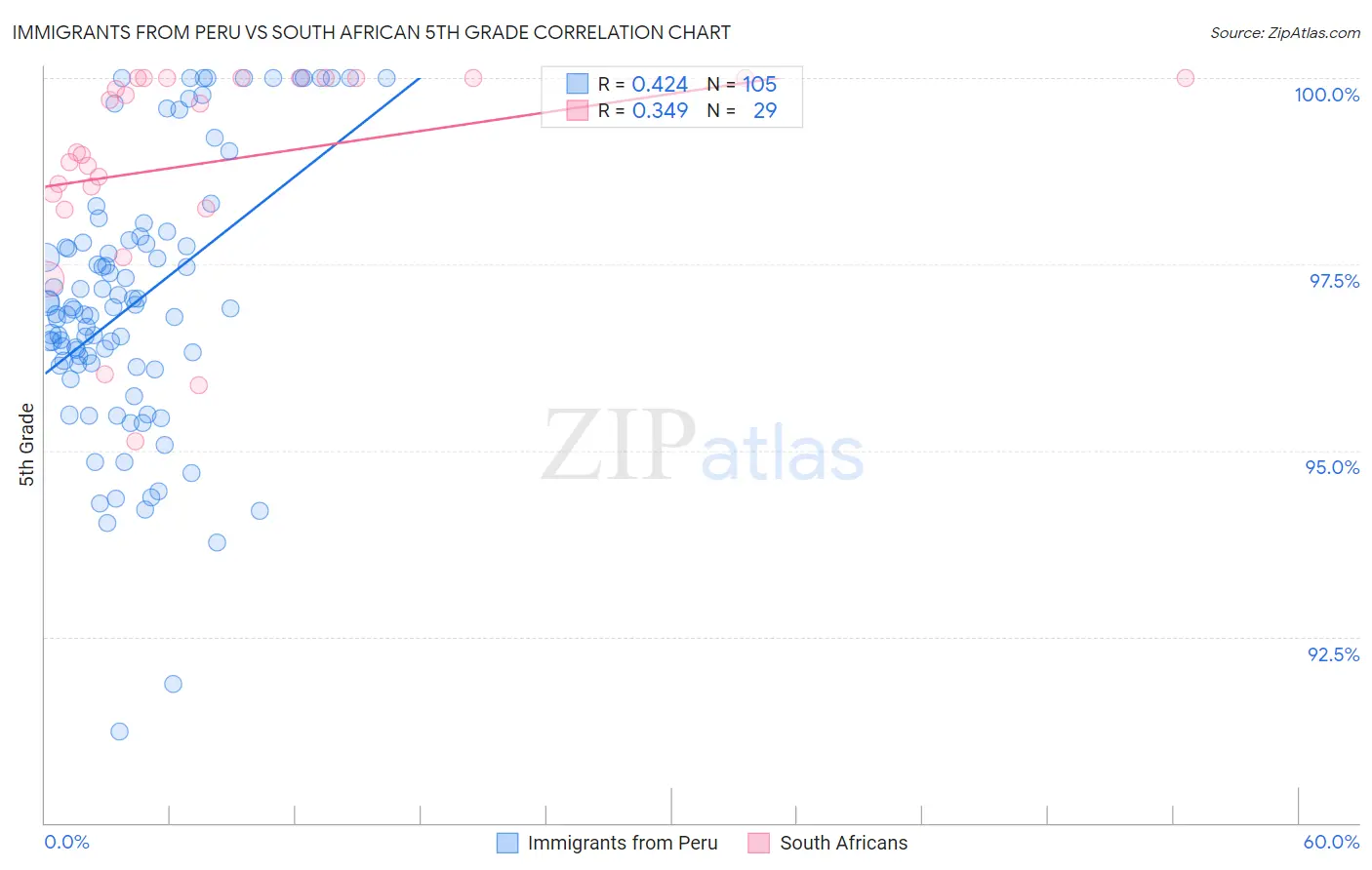Image resolution: width=1372 pixels, height=870 pixels.
Task: Click the pink swatch beside R = 0.349
Action: click(x=578, y=110)
